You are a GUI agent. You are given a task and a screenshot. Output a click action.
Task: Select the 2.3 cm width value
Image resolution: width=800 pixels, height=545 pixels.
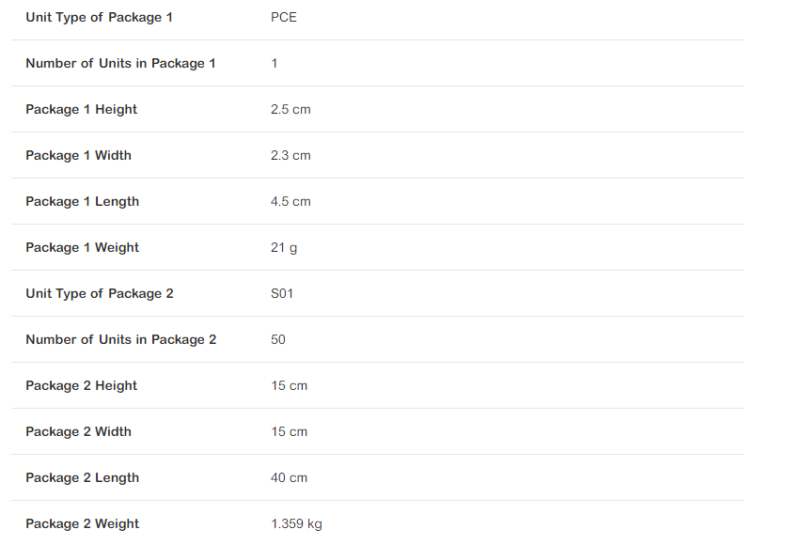(290, 155)
